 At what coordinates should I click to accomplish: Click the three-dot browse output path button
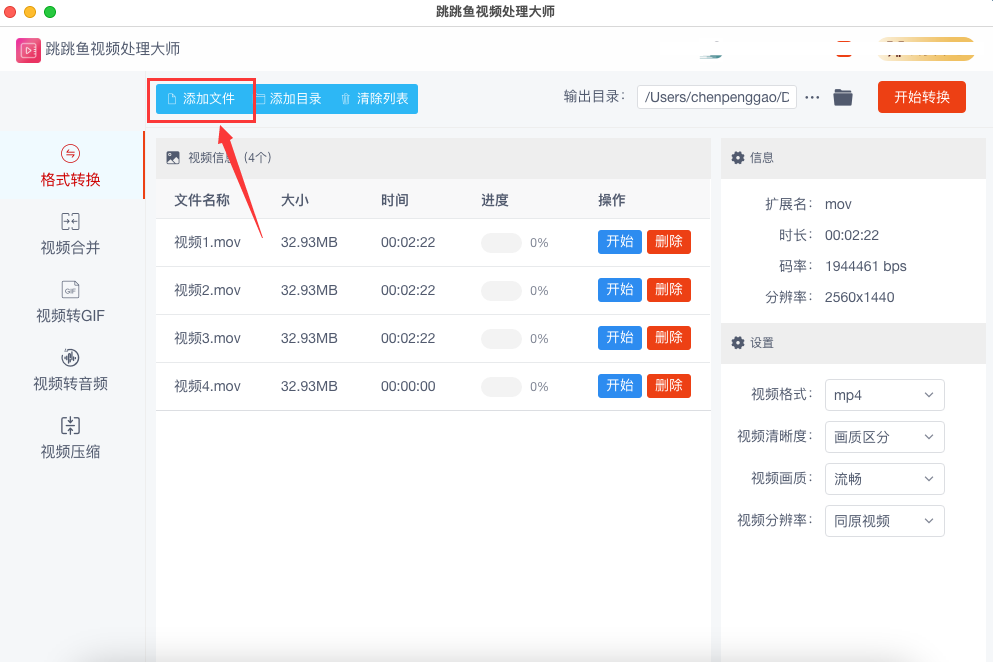pyautogui.click(x=812, y=98)
